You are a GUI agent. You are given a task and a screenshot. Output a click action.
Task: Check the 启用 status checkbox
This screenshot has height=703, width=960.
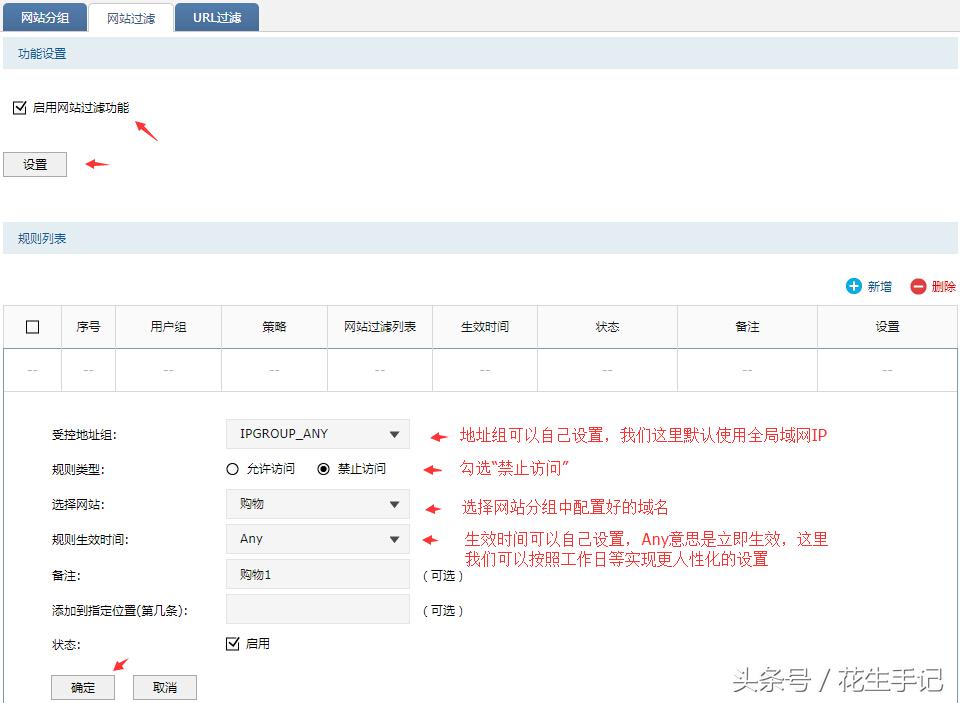click(x=232, y=643)
